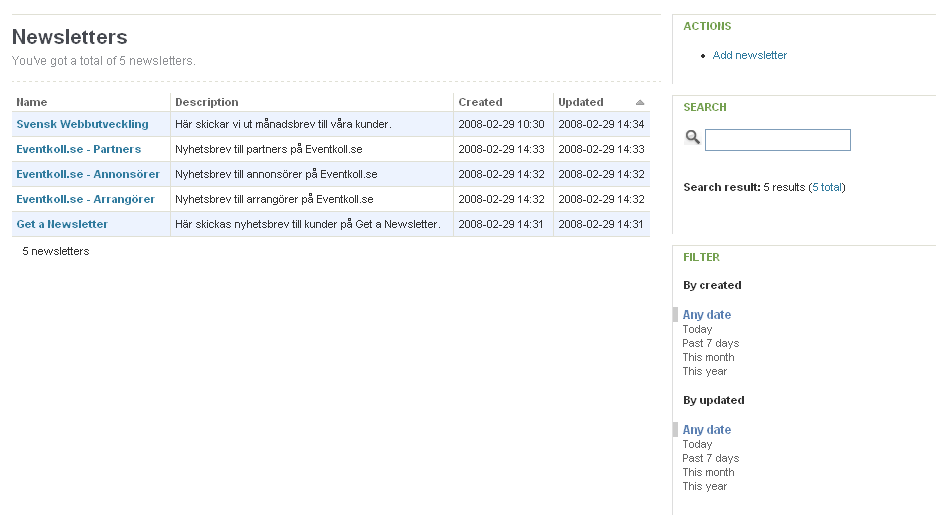Screen dimensions: 942x523
Task: Select Any date under By updated
Action: coord(706,430)
